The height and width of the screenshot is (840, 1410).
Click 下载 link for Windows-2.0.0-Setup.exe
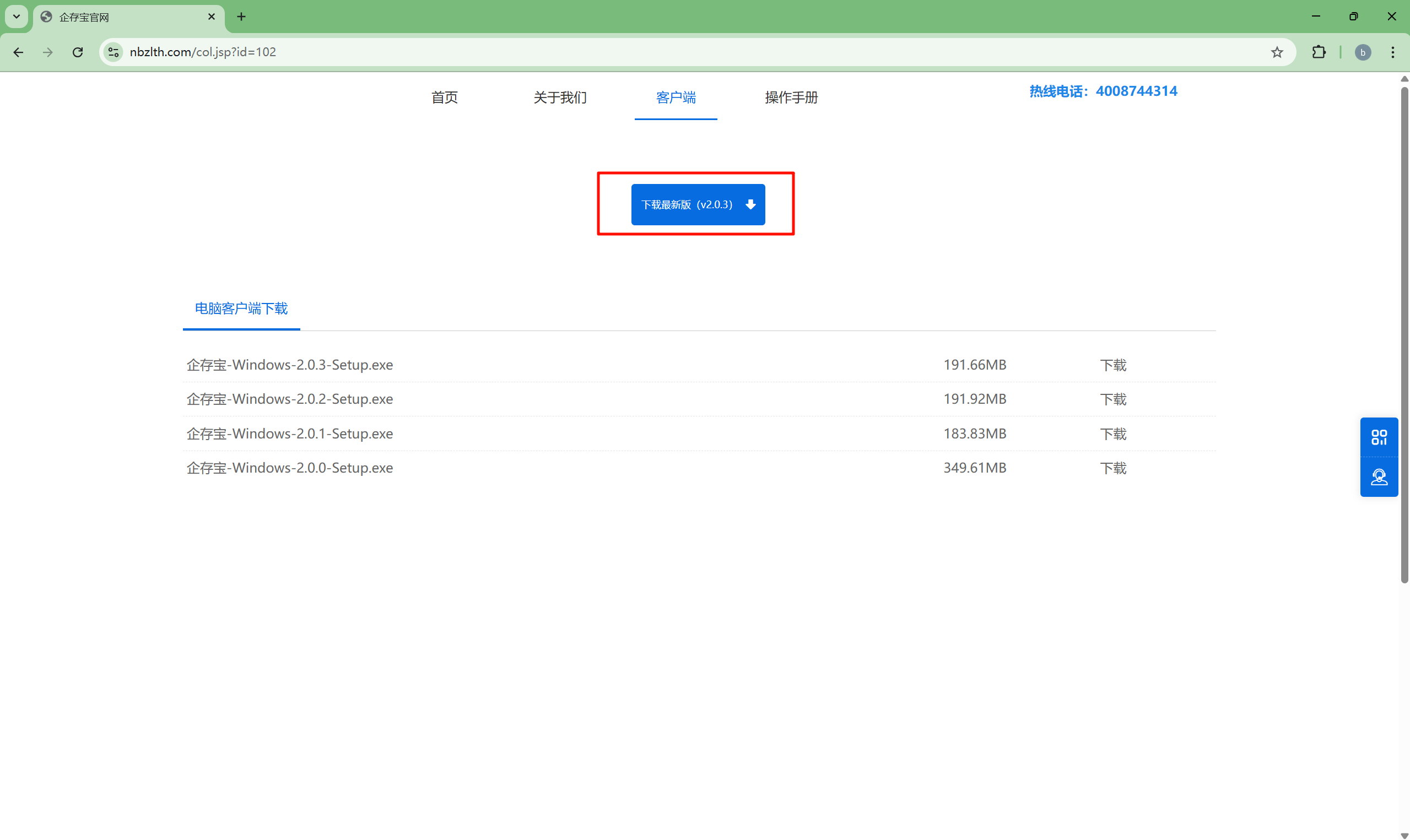[1112, 468]
